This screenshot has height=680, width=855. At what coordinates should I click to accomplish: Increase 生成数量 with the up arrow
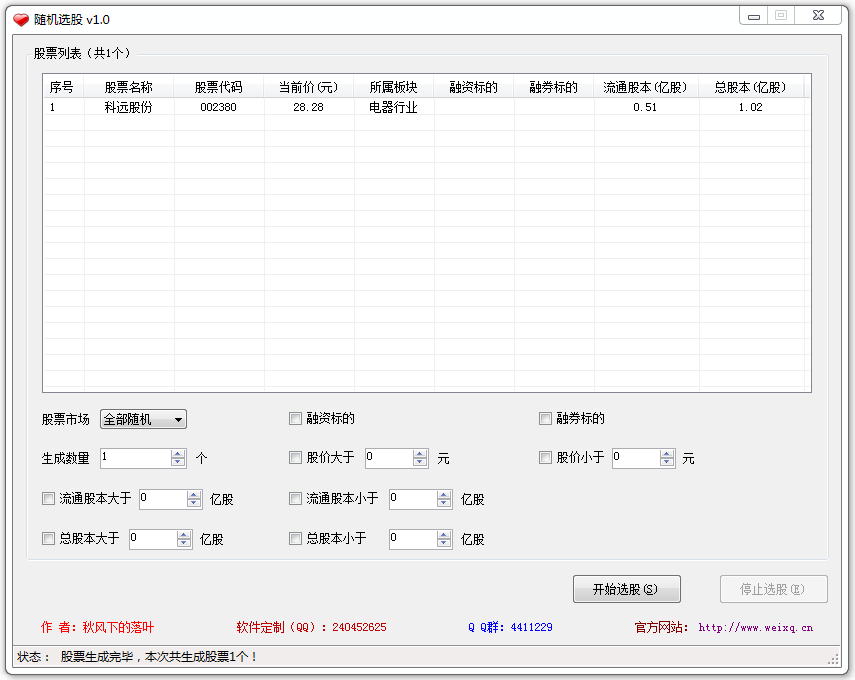pos(178,453)
